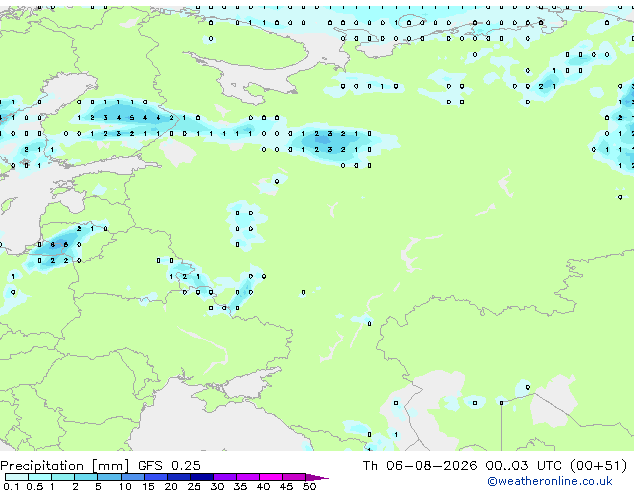Click the (00+51) forecast hour label
The height and width of the screenshot is (490, 634).
(598, 465)
